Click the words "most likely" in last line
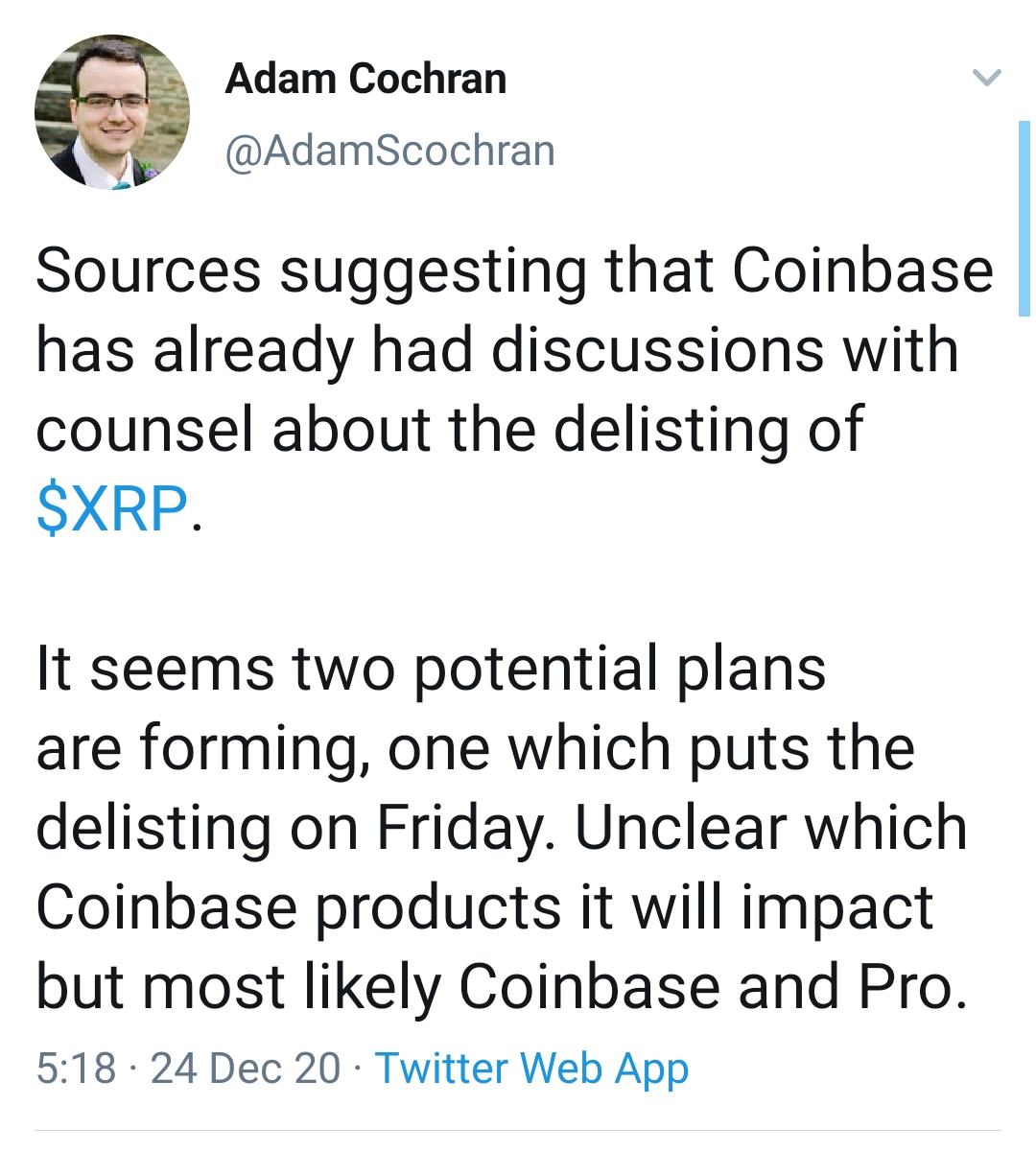 pos(283,987)
